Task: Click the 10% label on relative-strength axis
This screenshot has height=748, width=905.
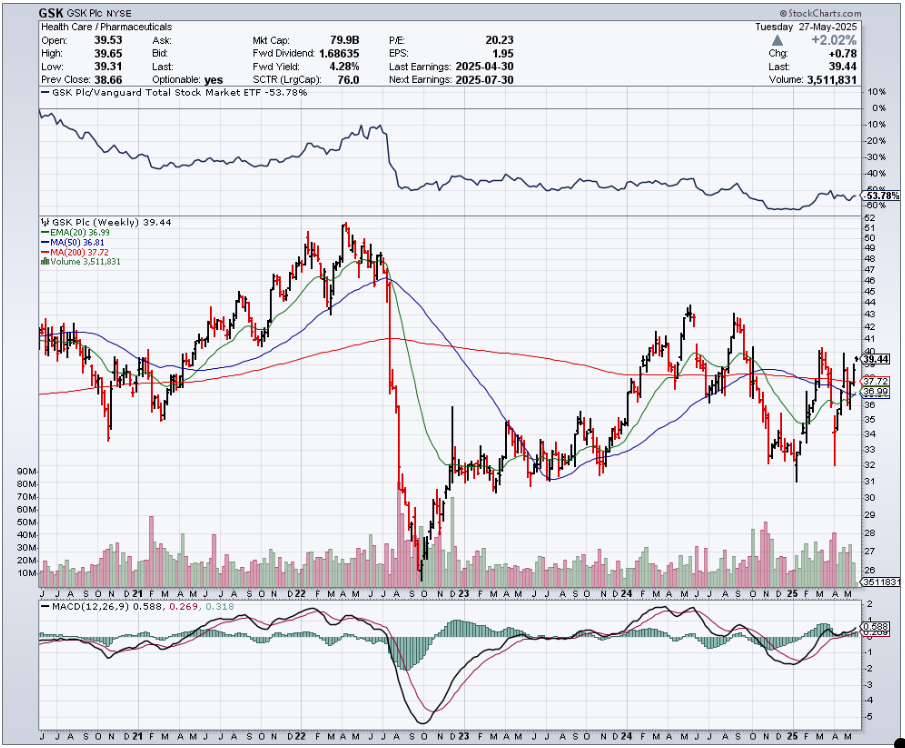Action: click(877, 92)
